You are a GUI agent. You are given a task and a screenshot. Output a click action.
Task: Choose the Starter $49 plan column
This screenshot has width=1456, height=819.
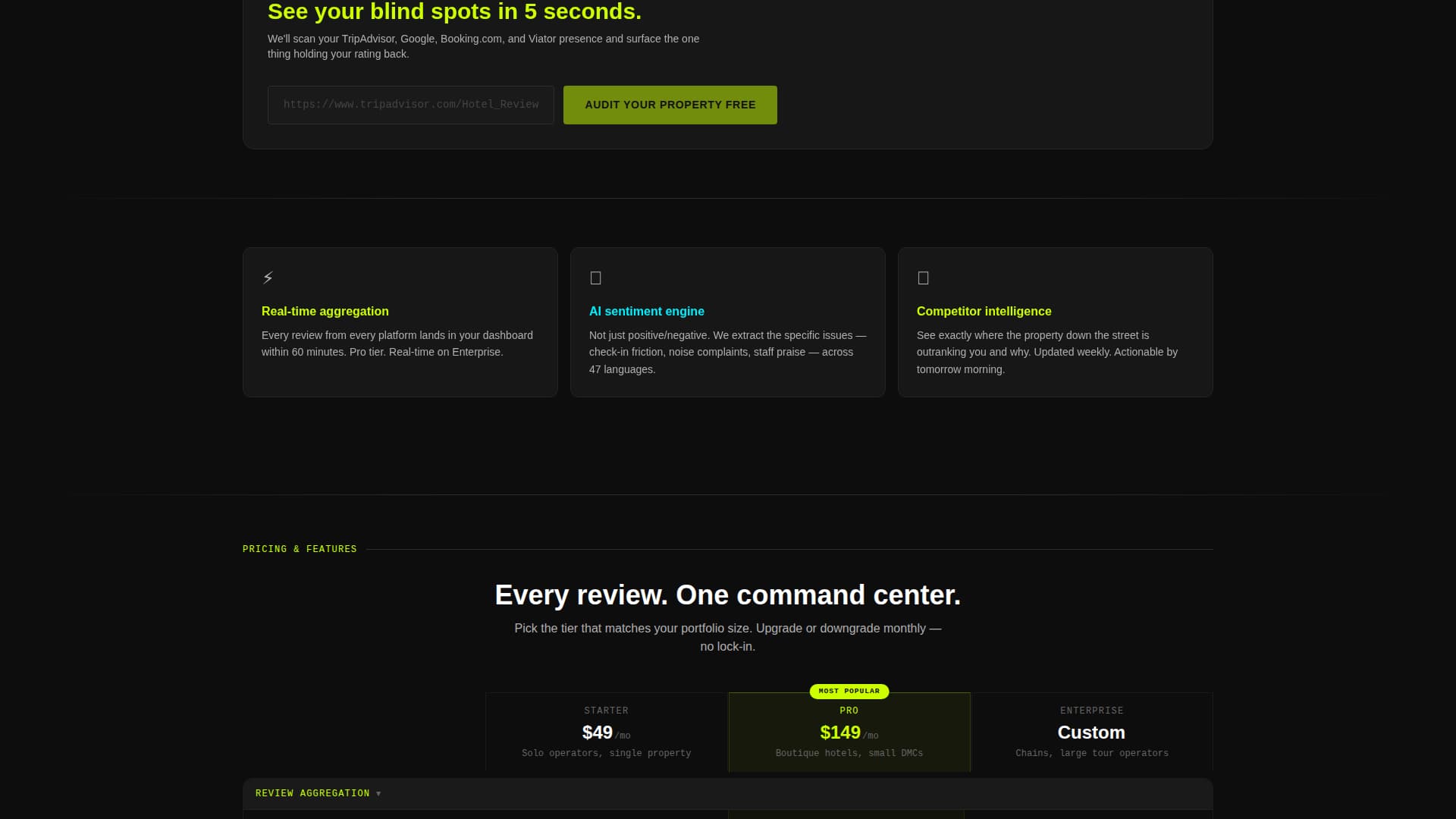tap(606, 732)
